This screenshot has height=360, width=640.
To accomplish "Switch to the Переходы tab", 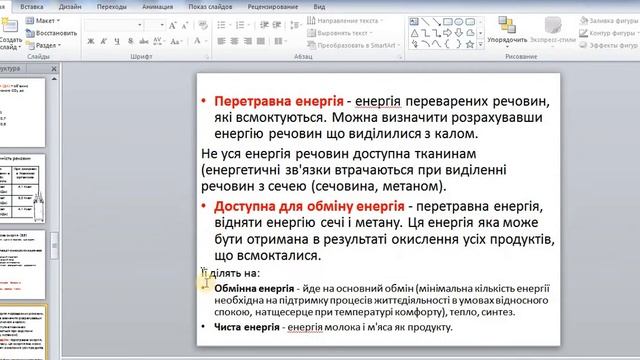I will point(112,7).
